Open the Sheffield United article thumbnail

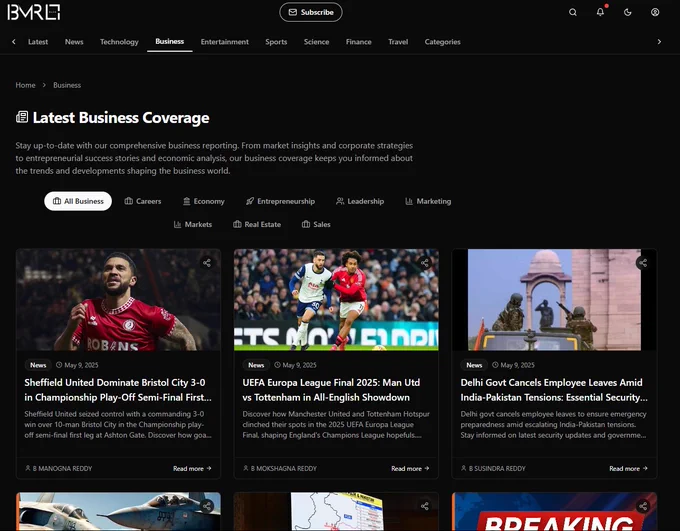click(118, 300)
